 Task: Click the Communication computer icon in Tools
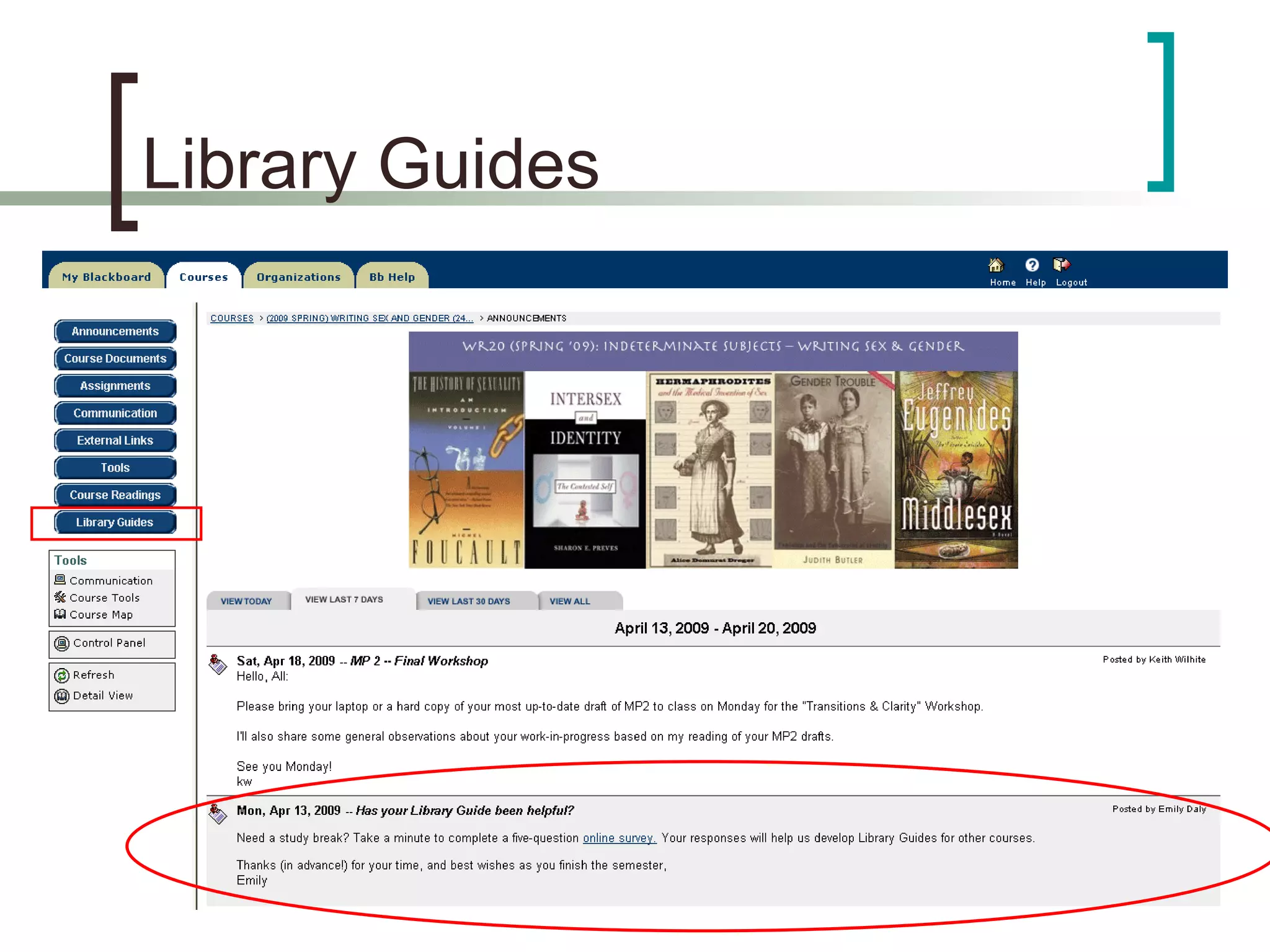point(60,580)
